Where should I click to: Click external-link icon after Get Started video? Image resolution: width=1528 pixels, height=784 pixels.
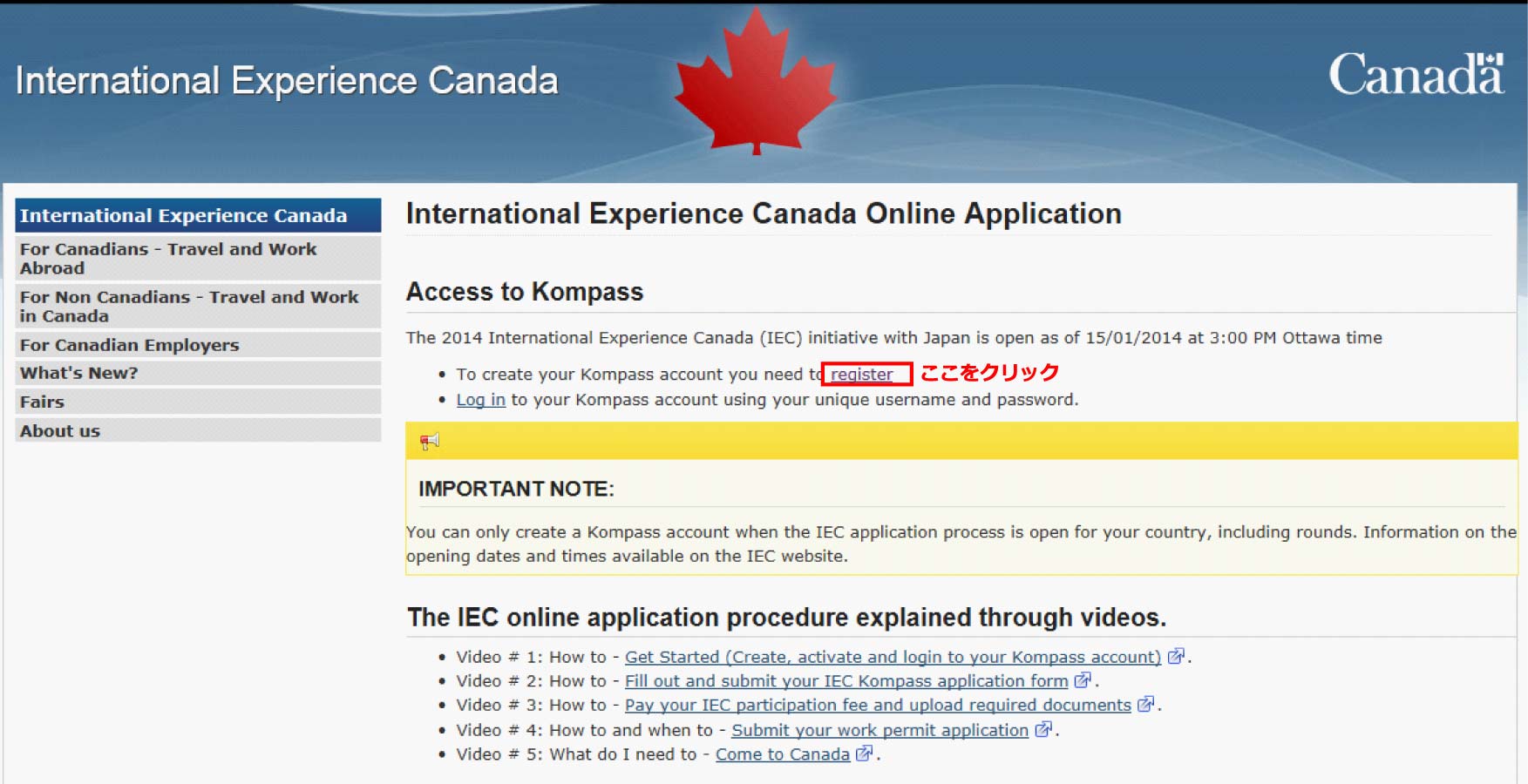tap(1176, 656)
